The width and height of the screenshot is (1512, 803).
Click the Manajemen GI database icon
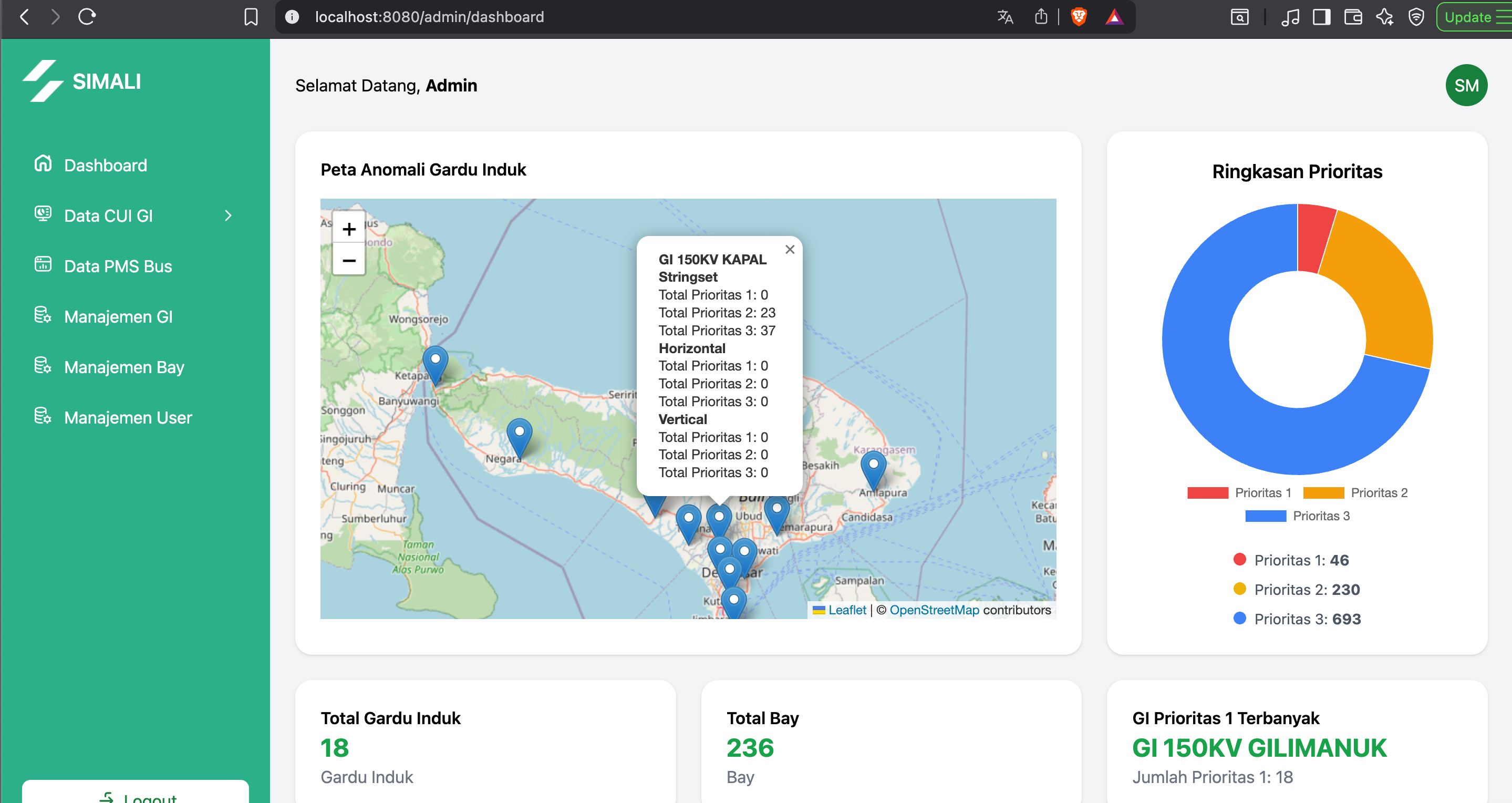42,316
